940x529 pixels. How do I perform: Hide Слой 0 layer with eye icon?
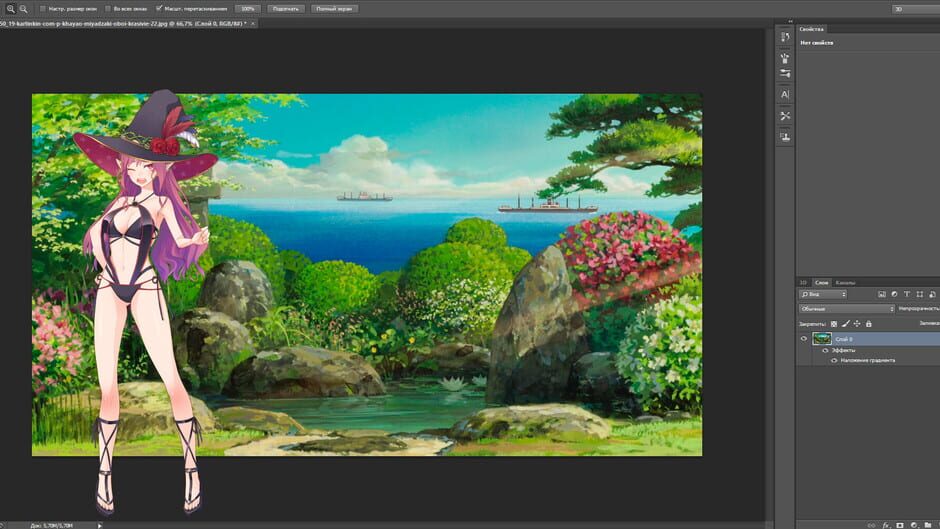pyautogui.click(x=804, y=339)
